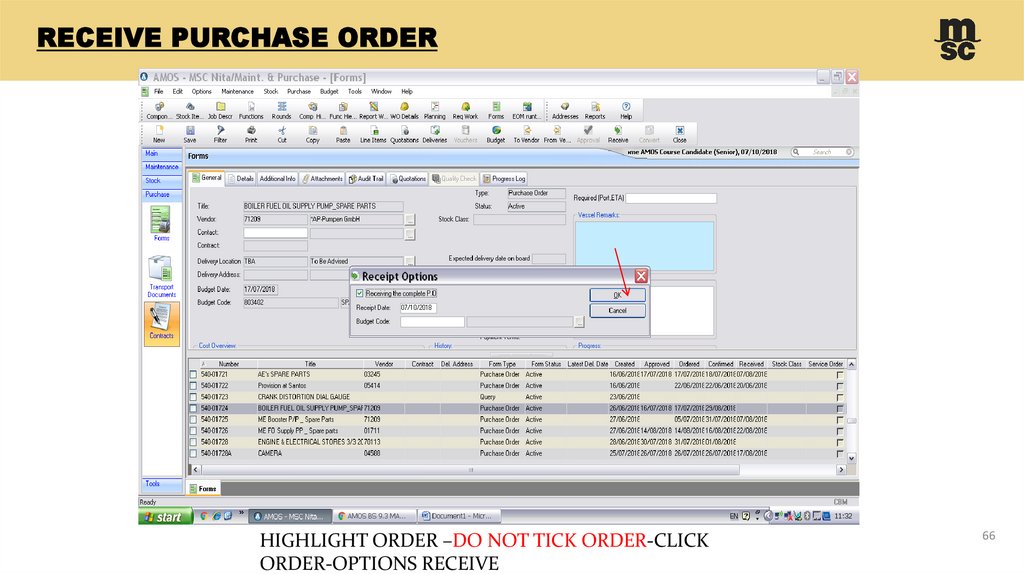The height and width of the screenshot is (574, 1024).
Task: Open the WO Details toolbar icon
Action: point(404,110)
